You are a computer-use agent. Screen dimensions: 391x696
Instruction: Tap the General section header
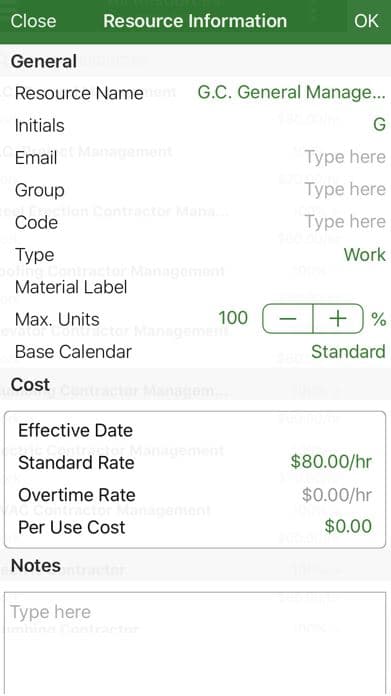point(43,61)
